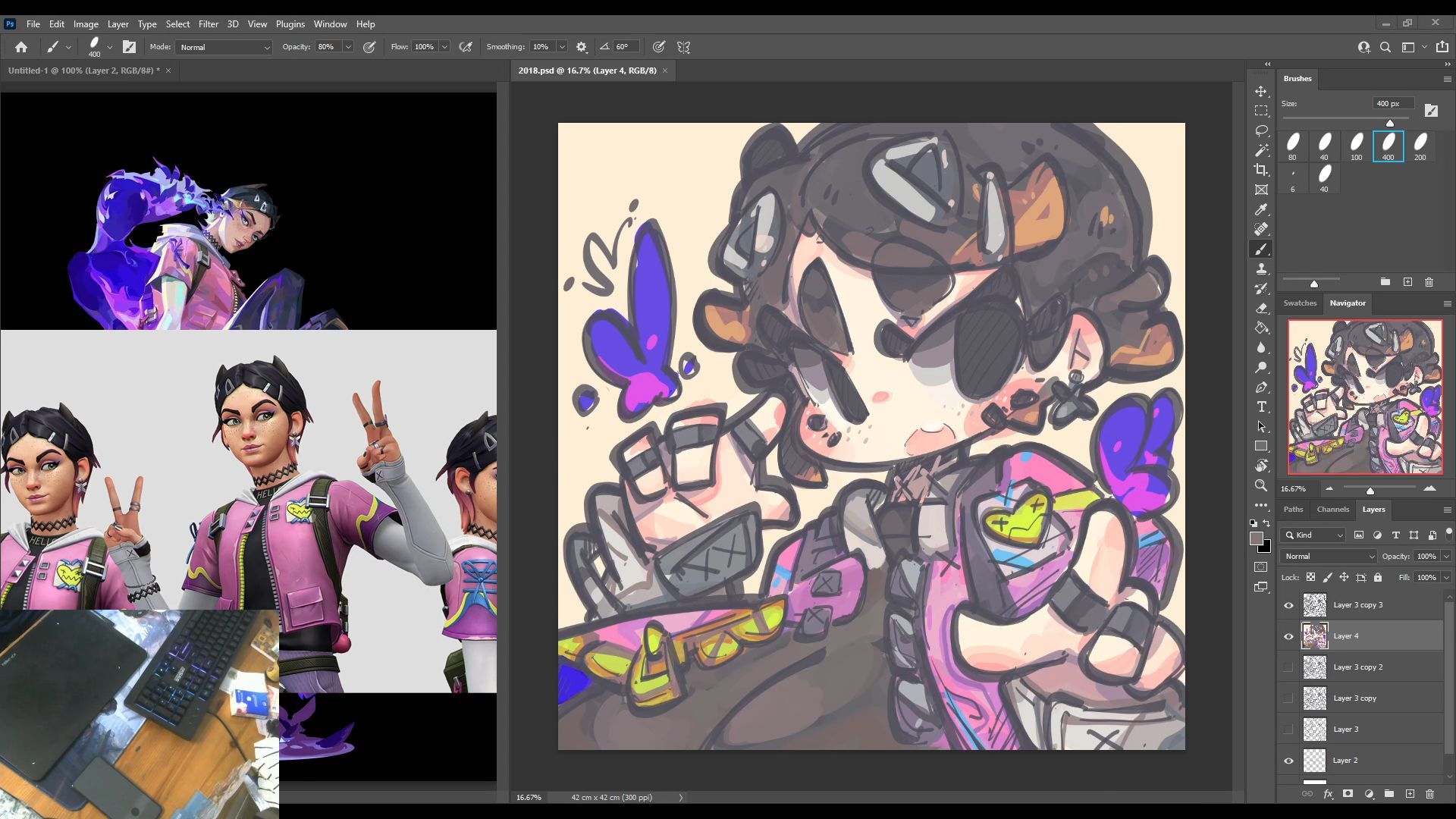Select the Clone Stamp tool

1261,268
